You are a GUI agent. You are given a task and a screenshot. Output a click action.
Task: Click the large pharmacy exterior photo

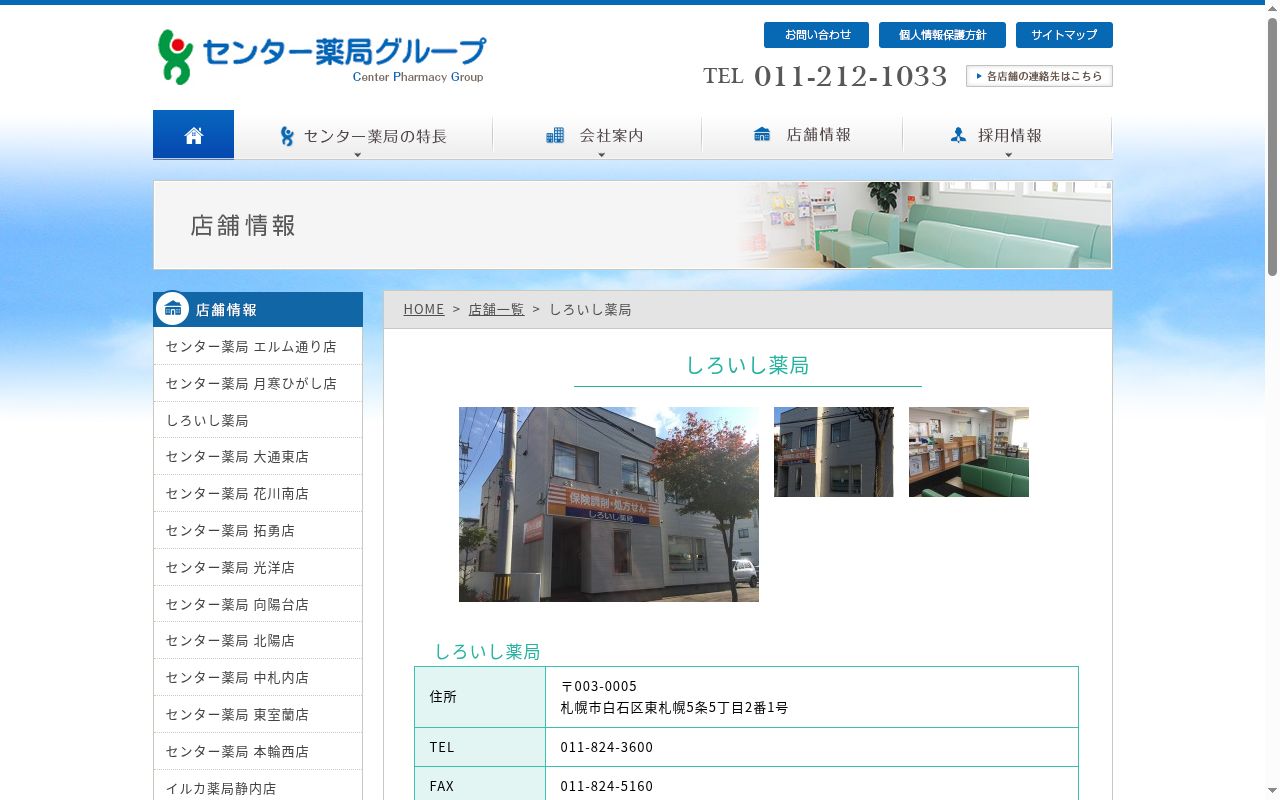[x=609, y=504]
